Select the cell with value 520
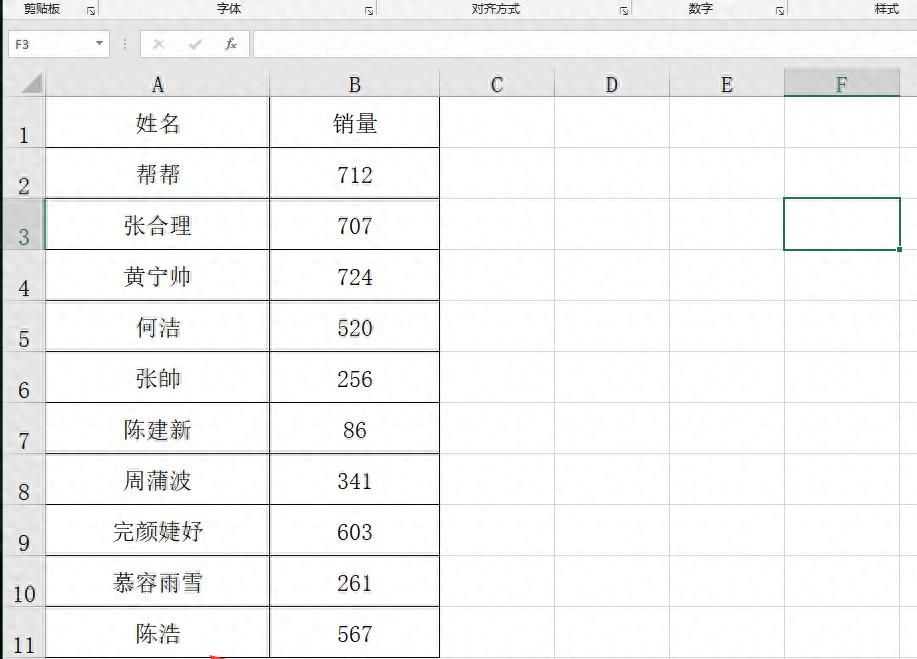The height and width of the screenshot is (659, 917). click(354, 326)
